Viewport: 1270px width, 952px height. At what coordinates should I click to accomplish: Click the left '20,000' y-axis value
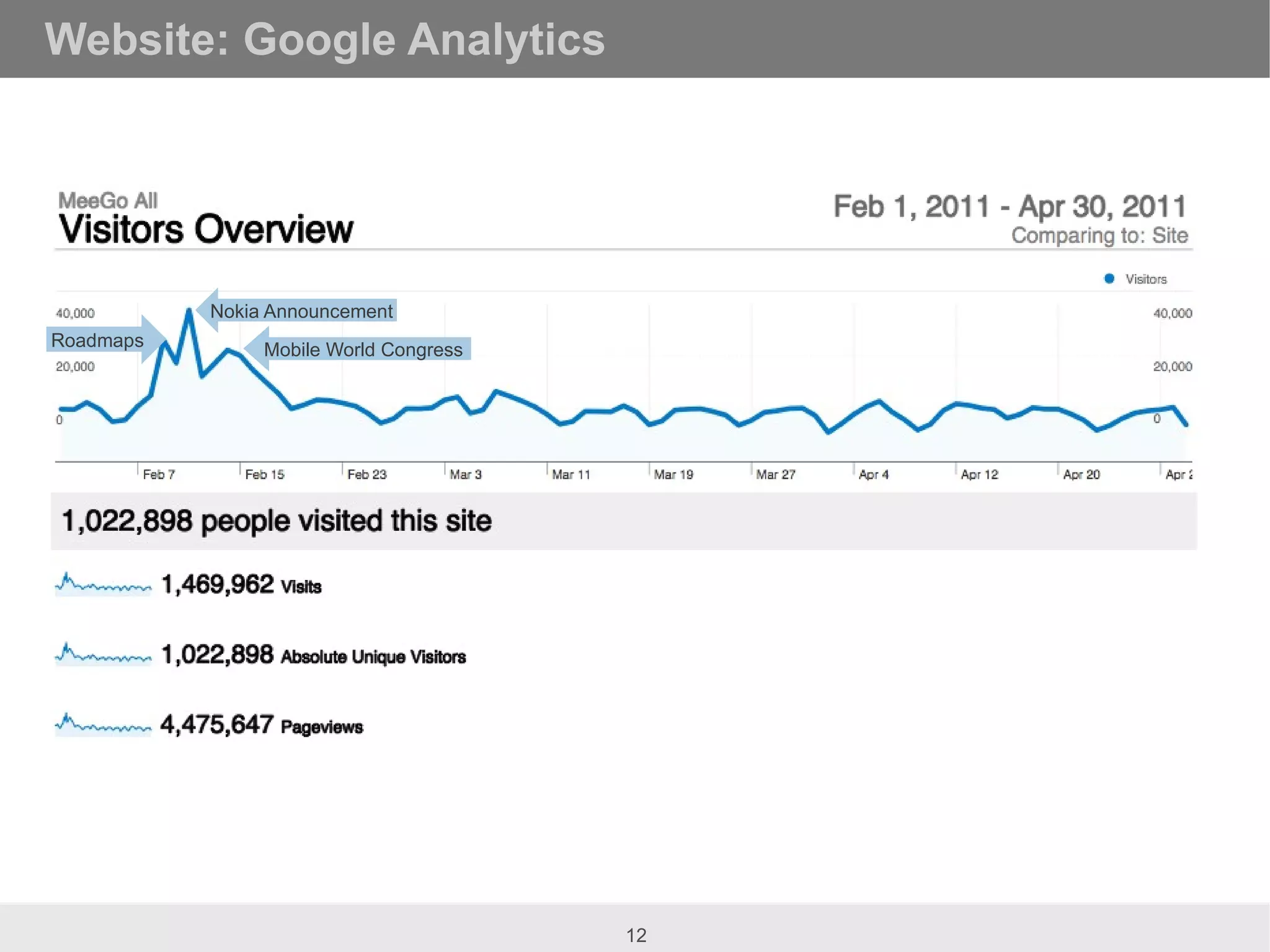tap(75, 367)
